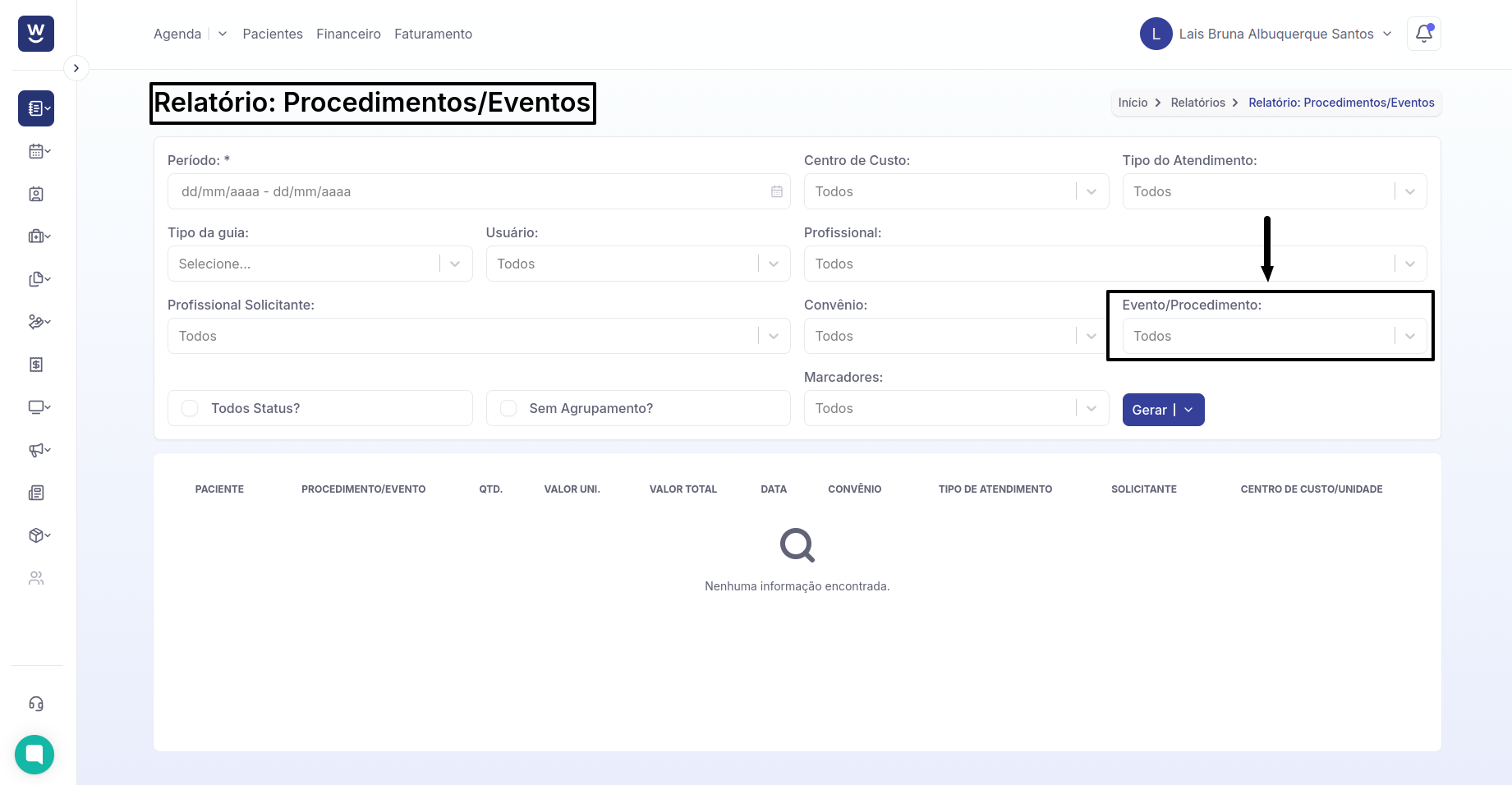Viewport: 1512px width, 785px height.
Task: Expand the Agenda dropdown arrow
Action: pos(223,34)
